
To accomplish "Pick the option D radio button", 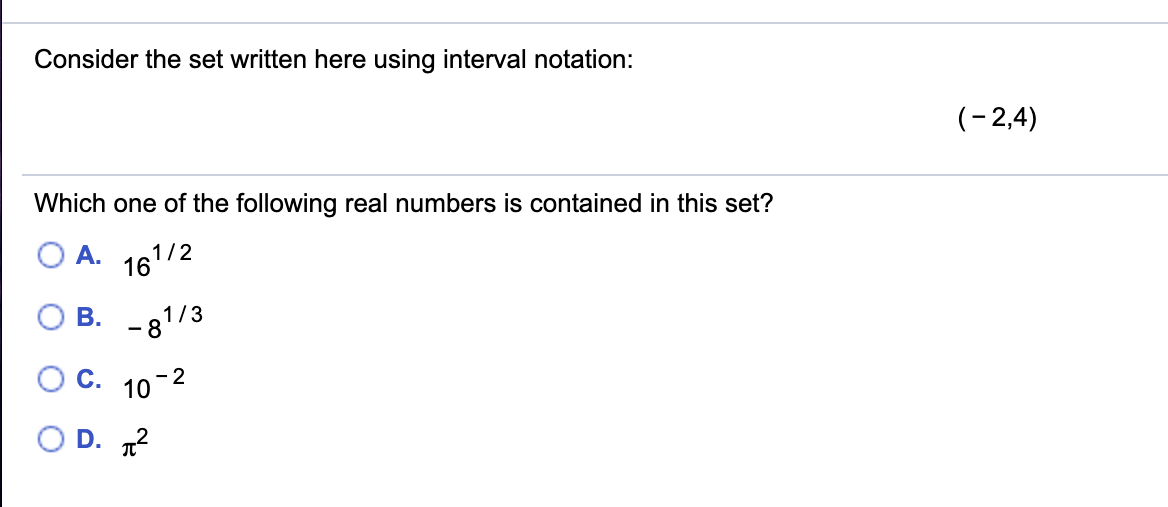I will pyautogui.click(x=52, y=441).
